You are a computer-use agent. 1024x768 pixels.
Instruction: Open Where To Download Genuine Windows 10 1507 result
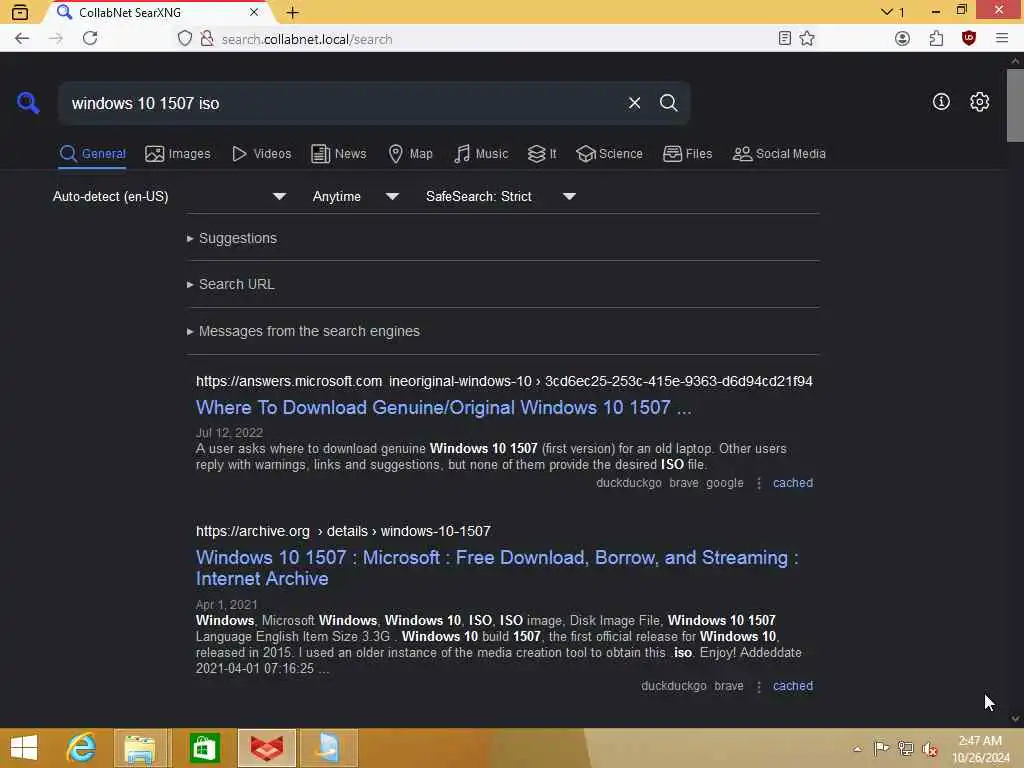tap(443, 408)
